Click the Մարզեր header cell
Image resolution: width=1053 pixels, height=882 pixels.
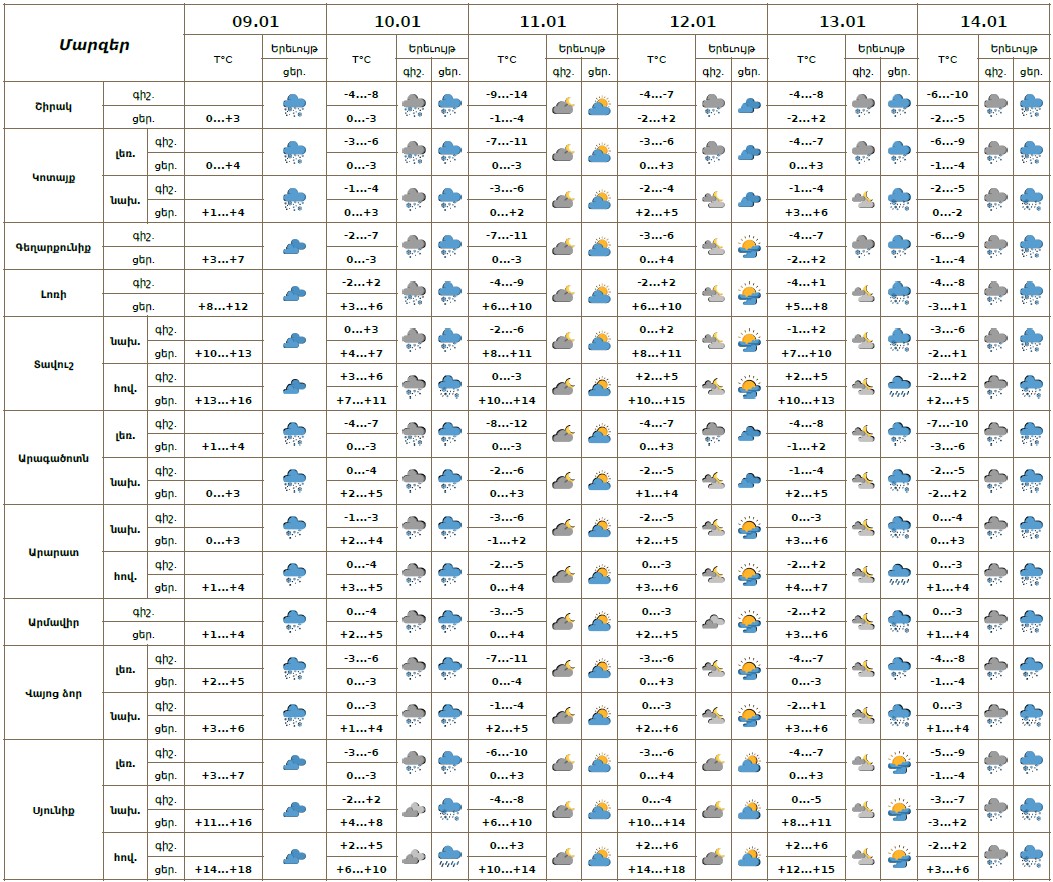coord(94,44)
